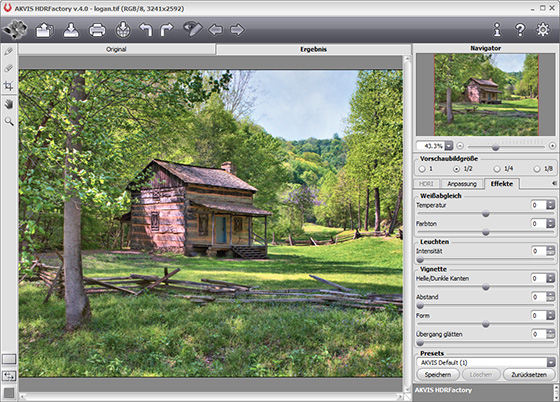560x402 pixels.
Task: Switch to the Ergebnis tab
Action: pos(314,49)
